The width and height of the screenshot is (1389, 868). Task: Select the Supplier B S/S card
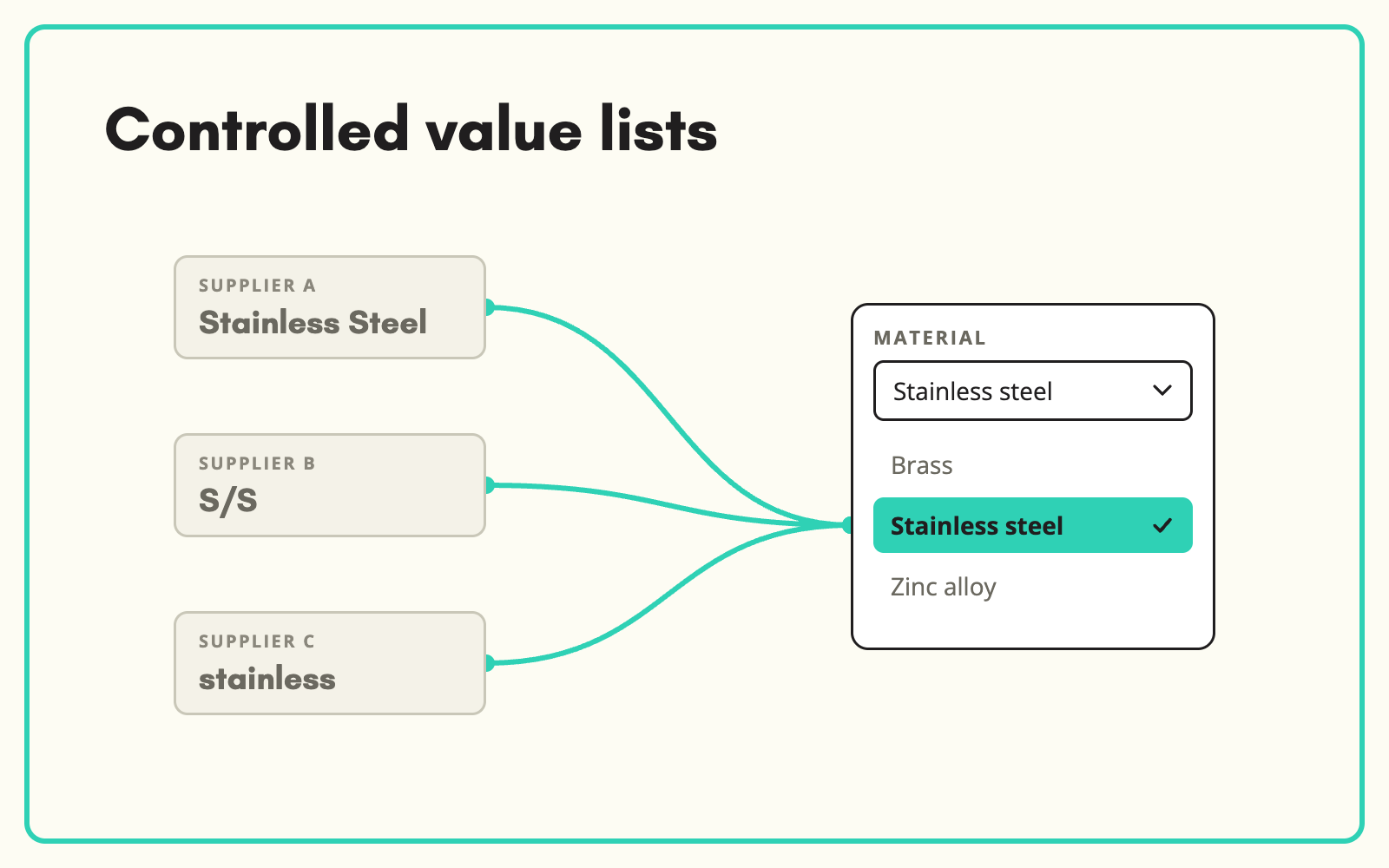coord(330,485)
